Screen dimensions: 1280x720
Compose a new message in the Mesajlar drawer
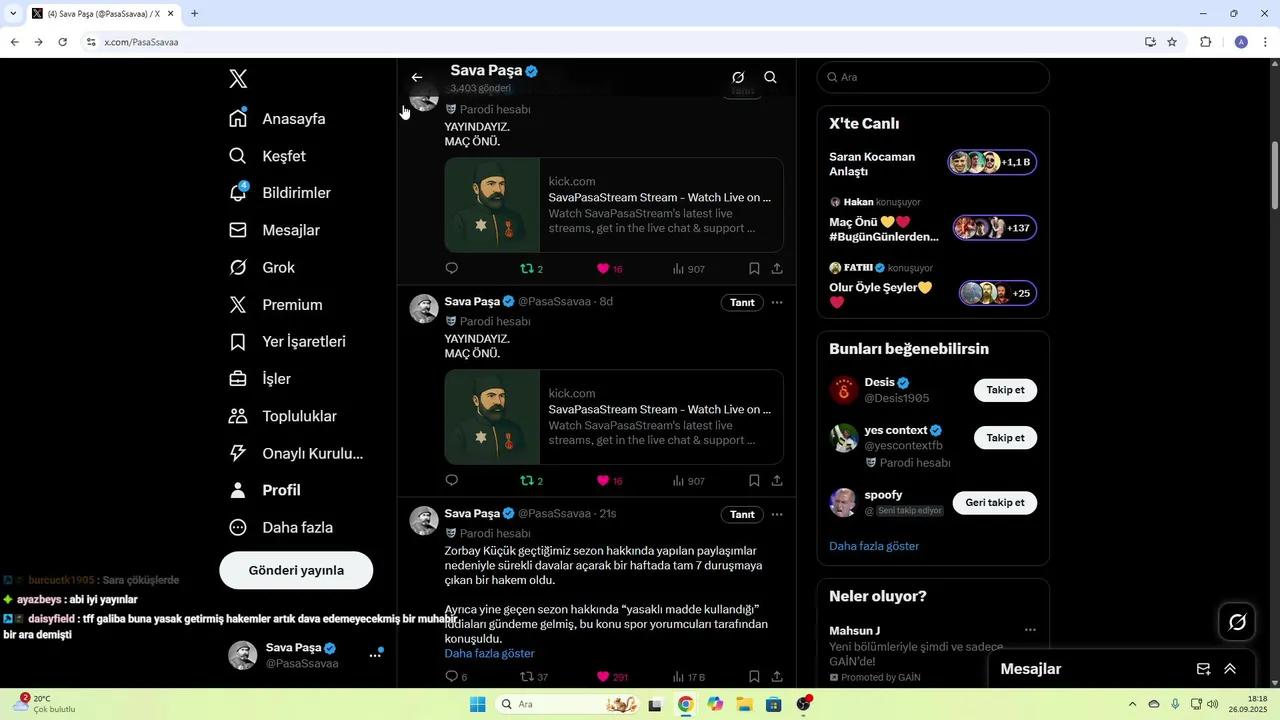click(1203, 669)
